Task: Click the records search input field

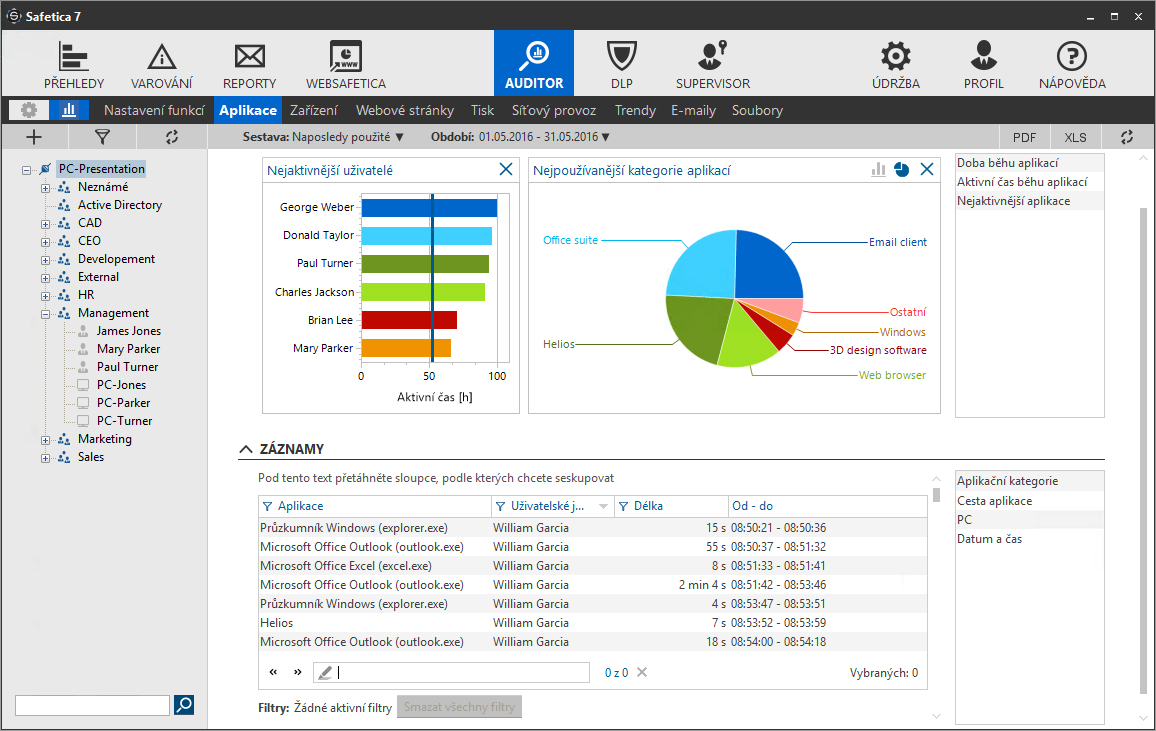Action: [451, 672]
